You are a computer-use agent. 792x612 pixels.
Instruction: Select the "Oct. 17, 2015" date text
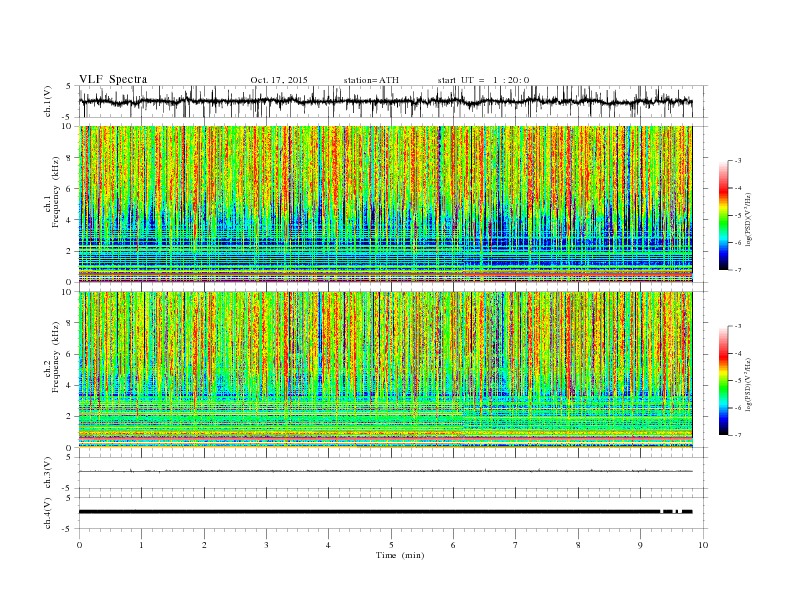click(279, 80)
